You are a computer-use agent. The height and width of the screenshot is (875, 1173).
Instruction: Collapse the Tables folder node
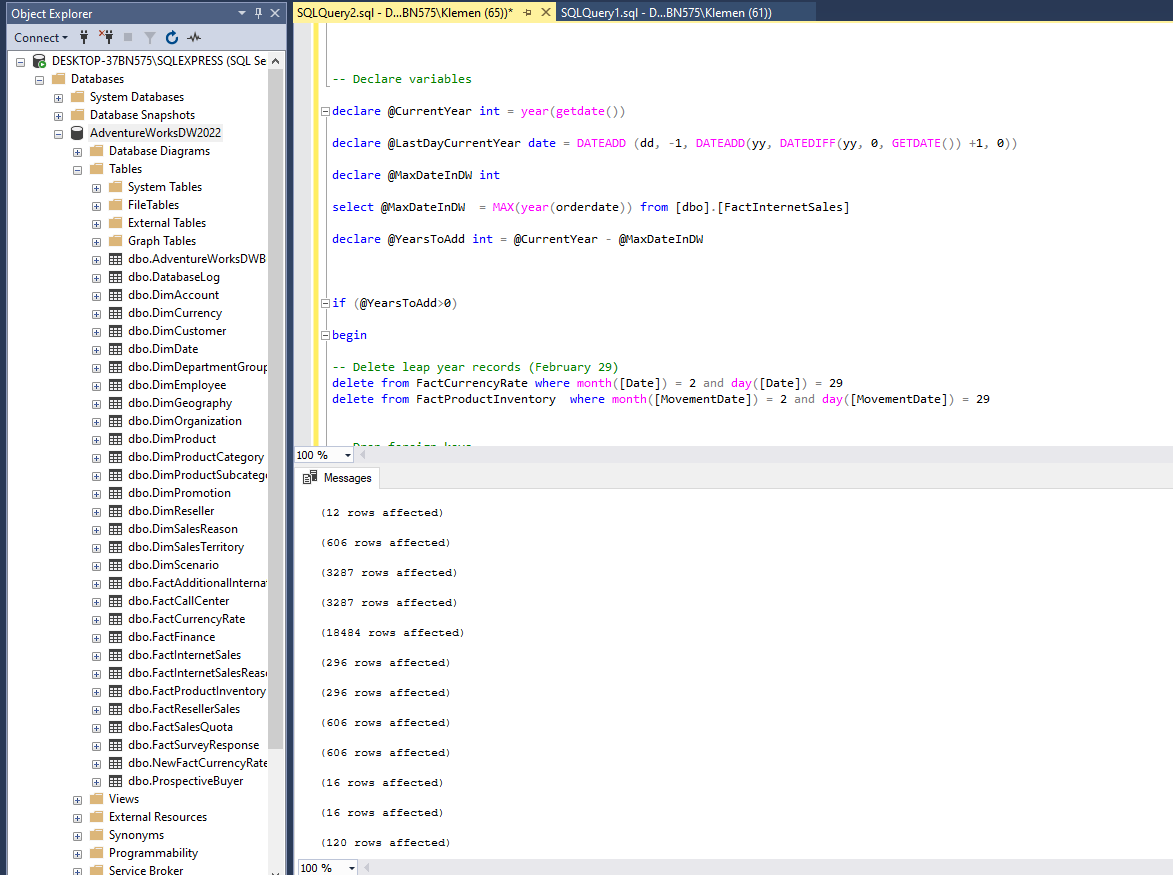(x=78, y=169)
